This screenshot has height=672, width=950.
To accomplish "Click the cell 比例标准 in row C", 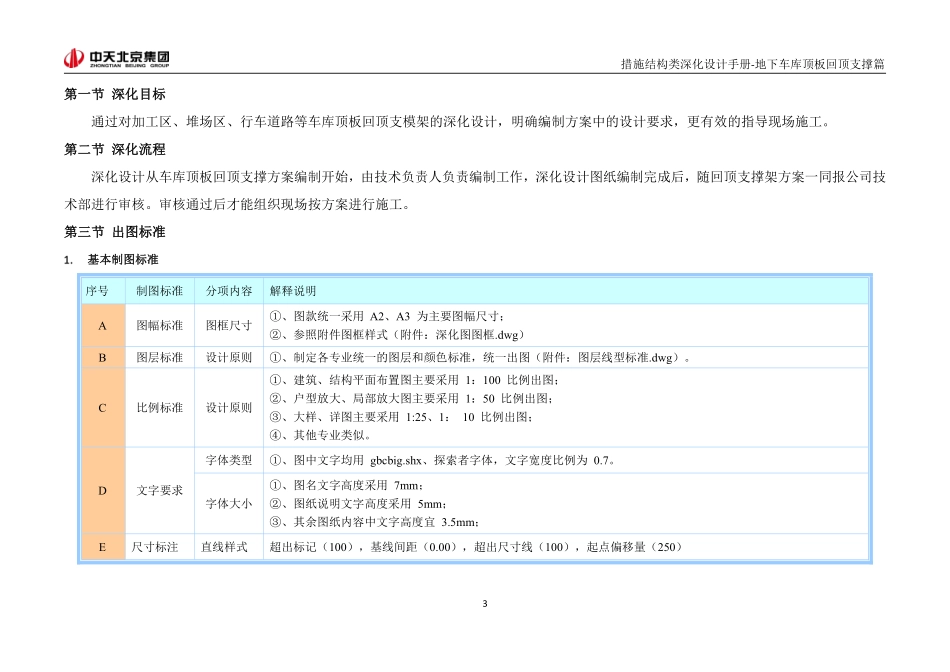I will [x=160, y=407].
